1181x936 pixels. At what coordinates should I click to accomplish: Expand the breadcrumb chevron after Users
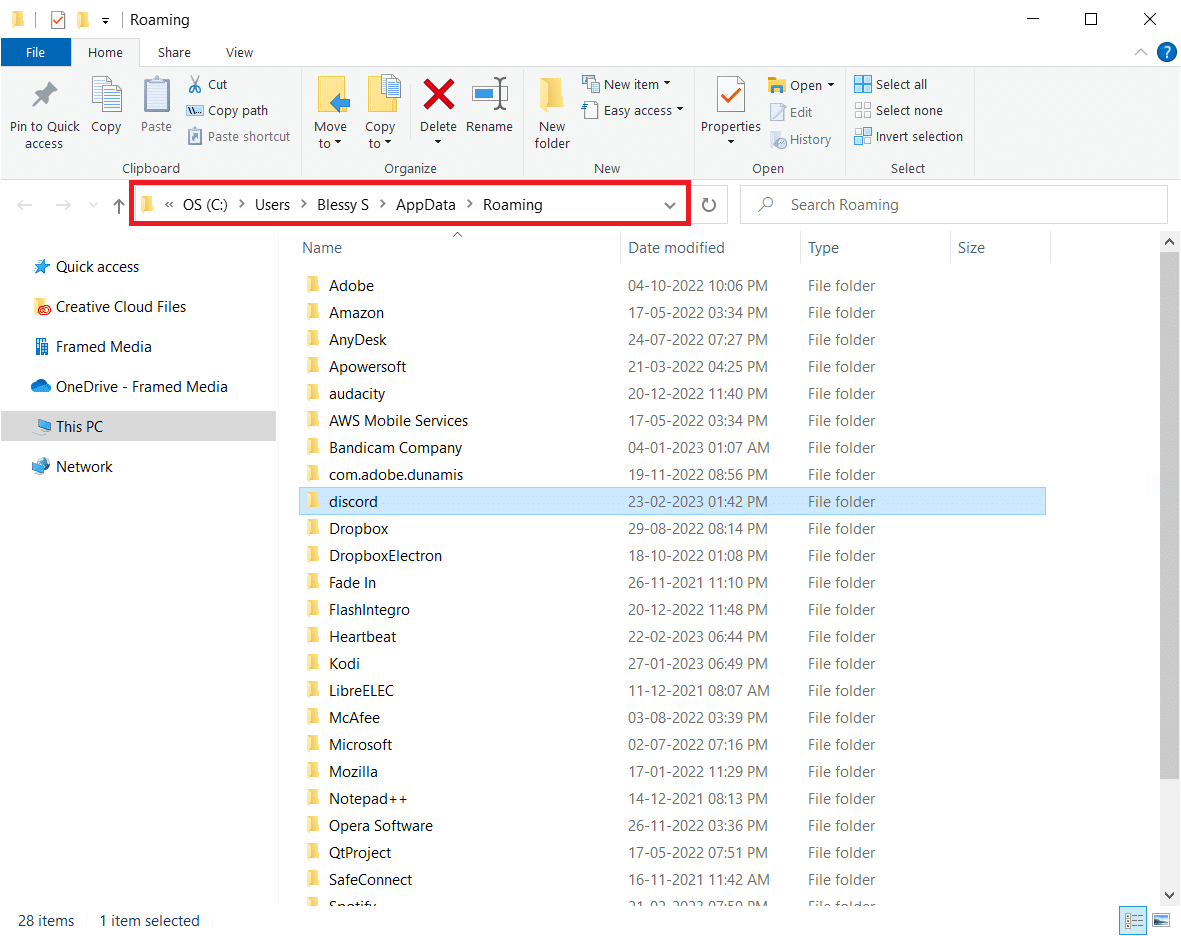304,204
